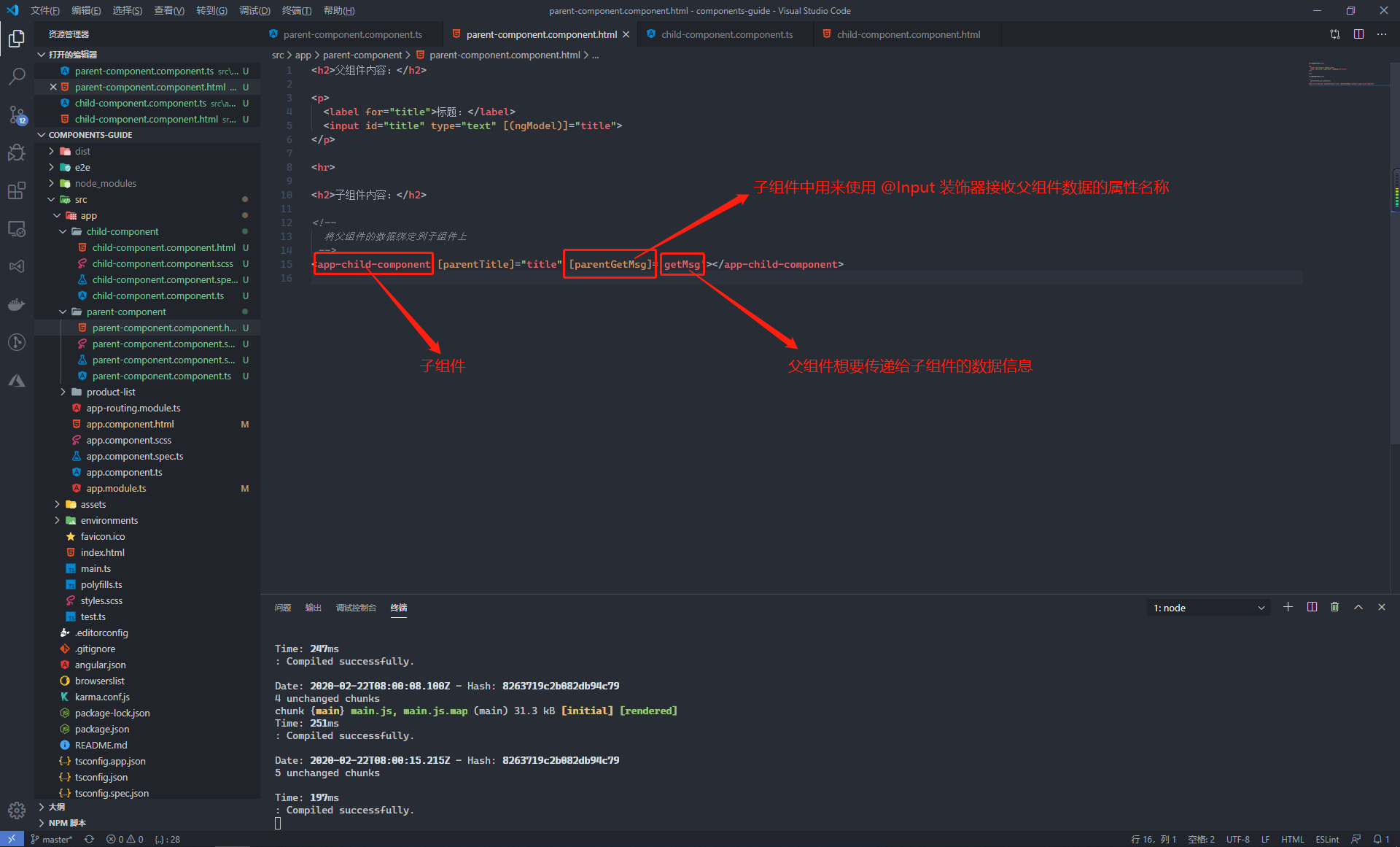This screenshot has height=847, width=1400.
Task: Open the Search view in activity bar
Action: point(17,76)
